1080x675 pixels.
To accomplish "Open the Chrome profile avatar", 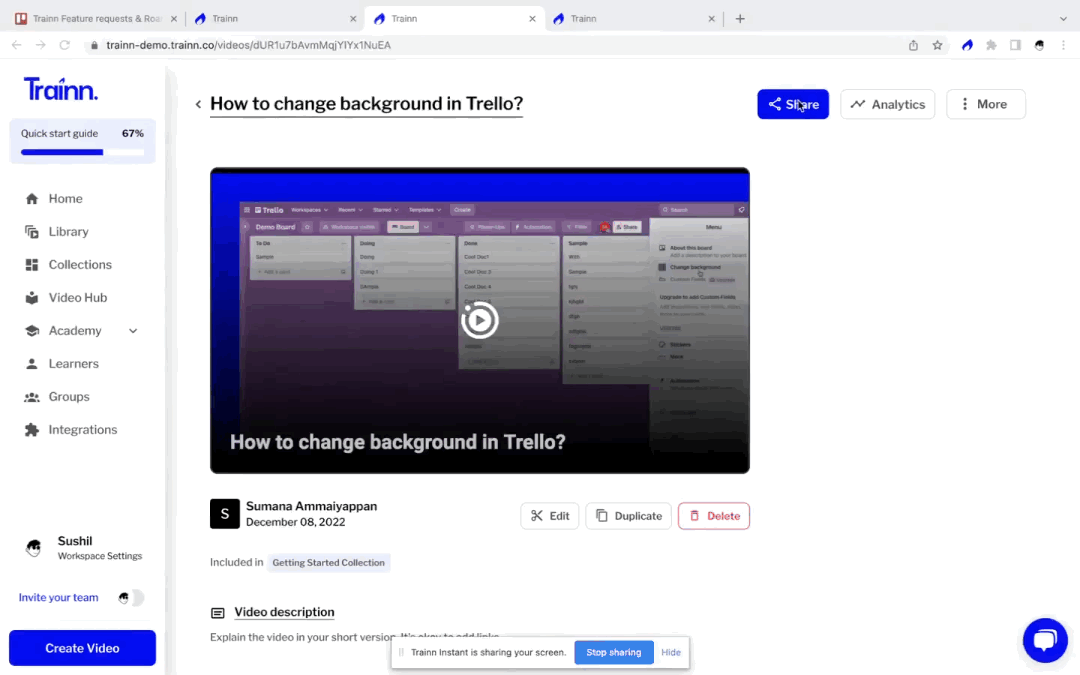I will pos(1039,45).
